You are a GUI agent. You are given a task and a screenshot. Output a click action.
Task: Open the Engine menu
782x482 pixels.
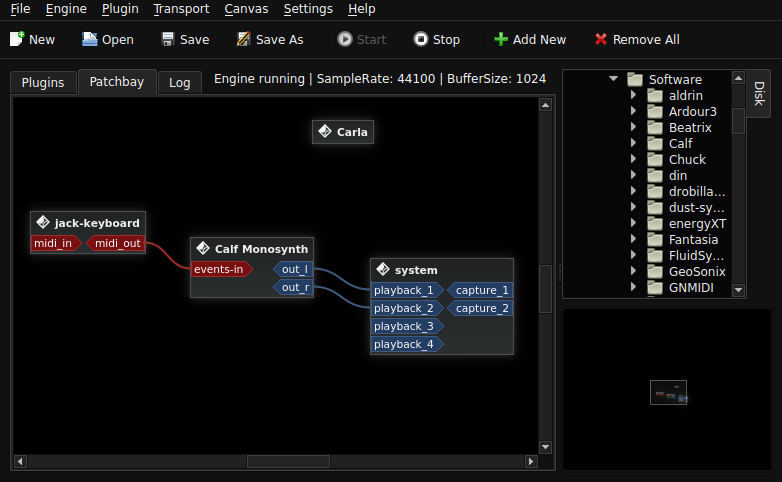click(66, 9)
